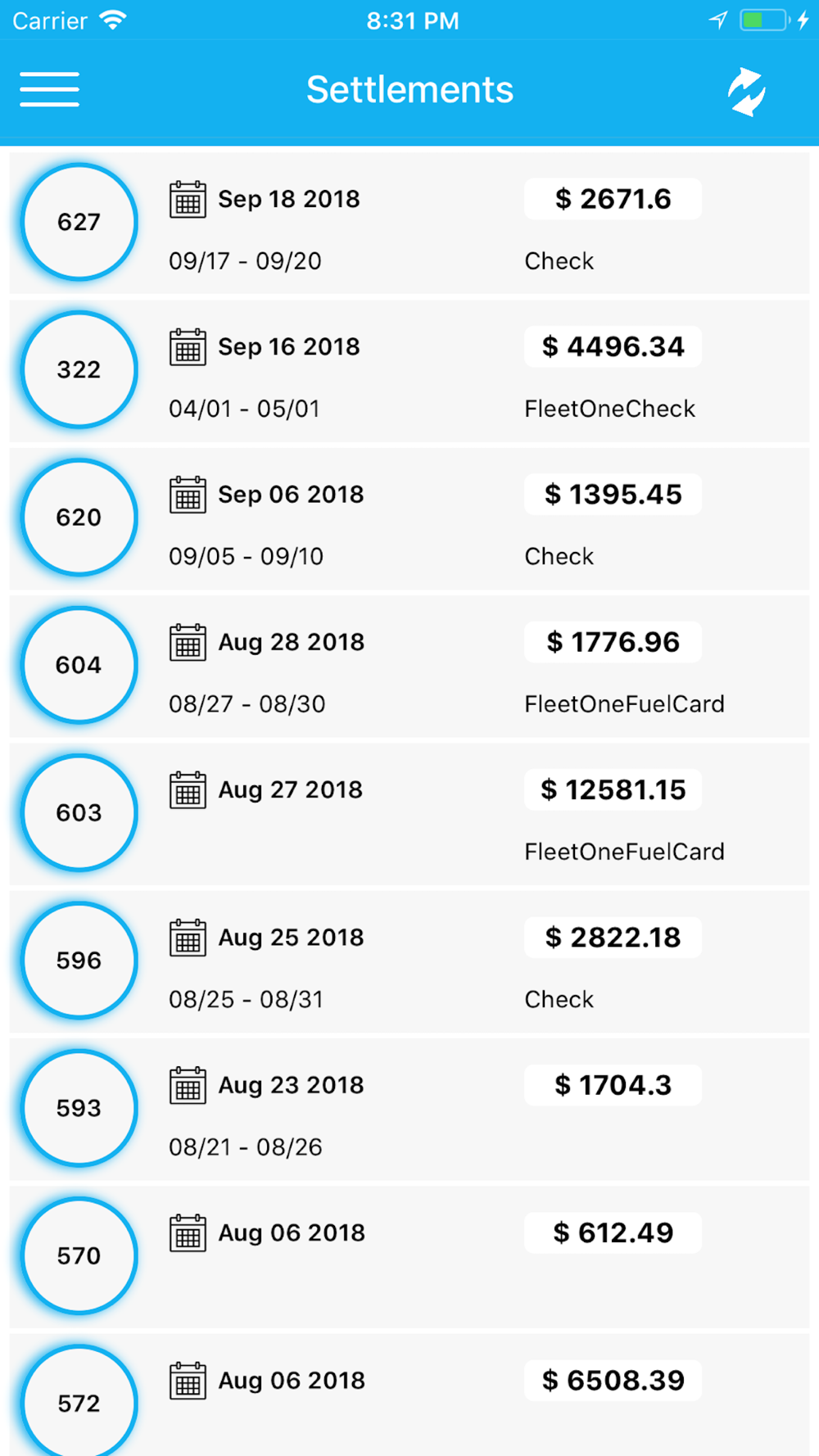Open settlement circle 570

click(79, 1255)
